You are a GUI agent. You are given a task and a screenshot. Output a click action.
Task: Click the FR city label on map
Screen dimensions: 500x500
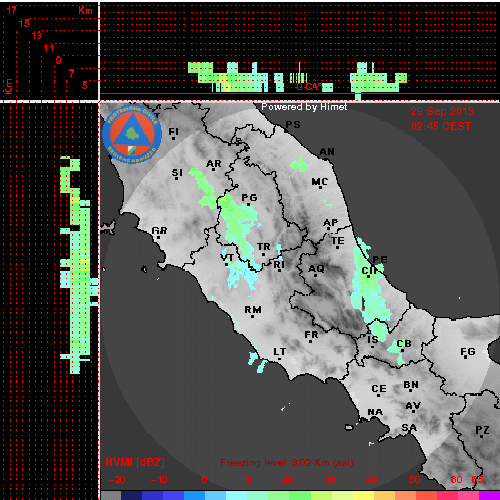[311, 334]
